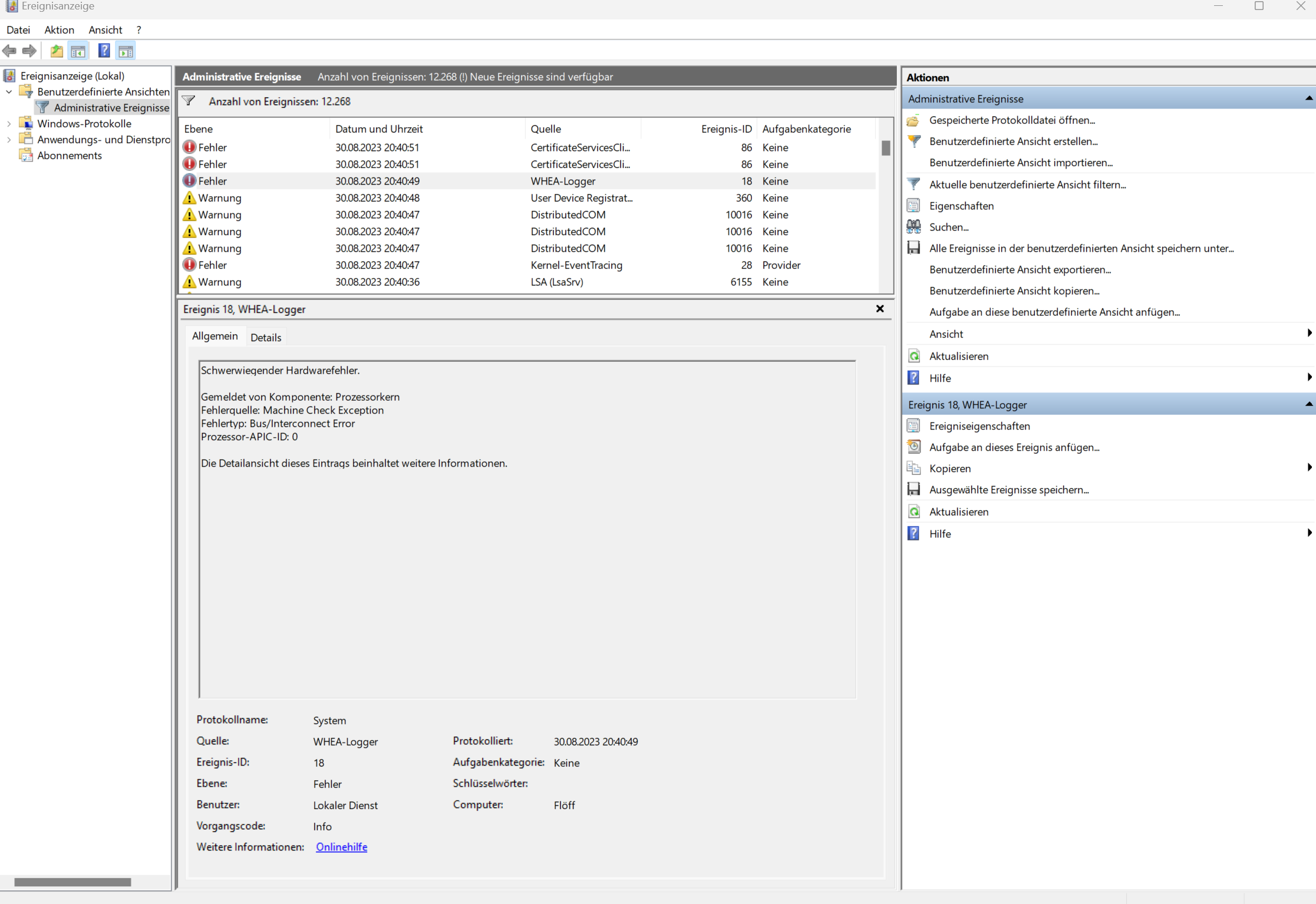This screenshot has width=1316, height=904.
Task: Click the back arrow toolbar icon
Action: [9, 51]
